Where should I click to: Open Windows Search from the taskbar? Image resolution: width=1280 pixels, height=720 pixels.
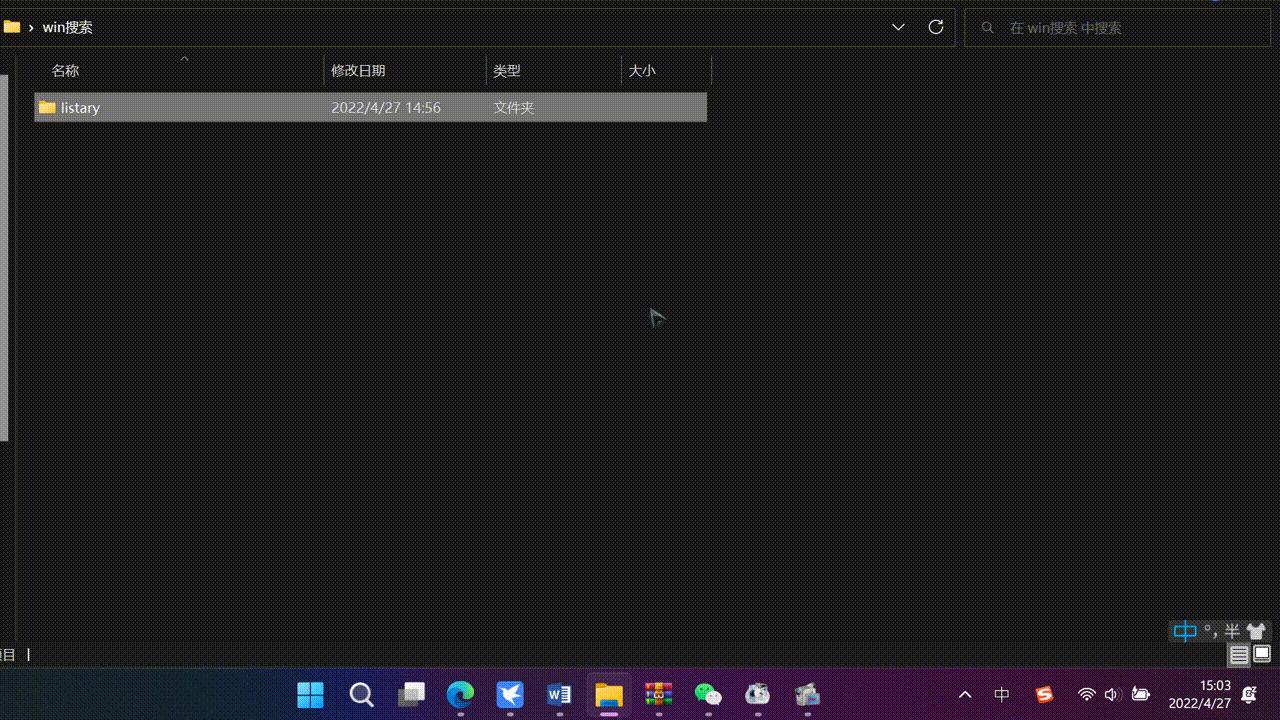point(361,694)
